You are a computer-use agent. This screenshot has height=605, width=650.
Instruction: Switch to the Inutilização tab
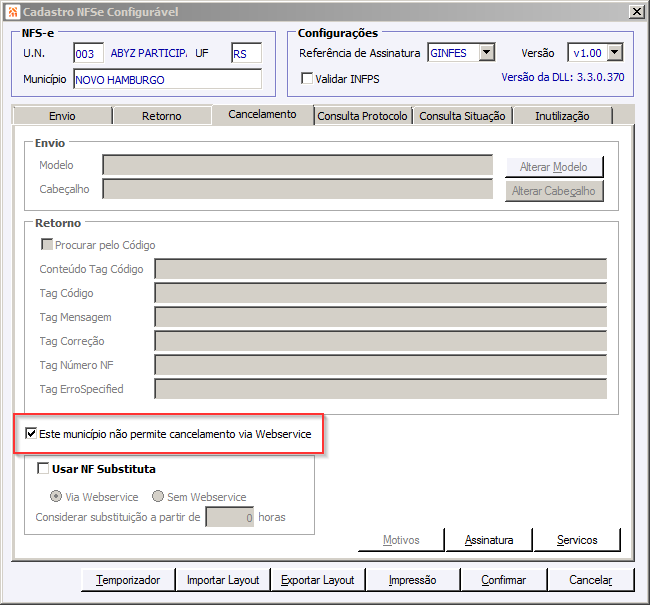tap(562, 116)
